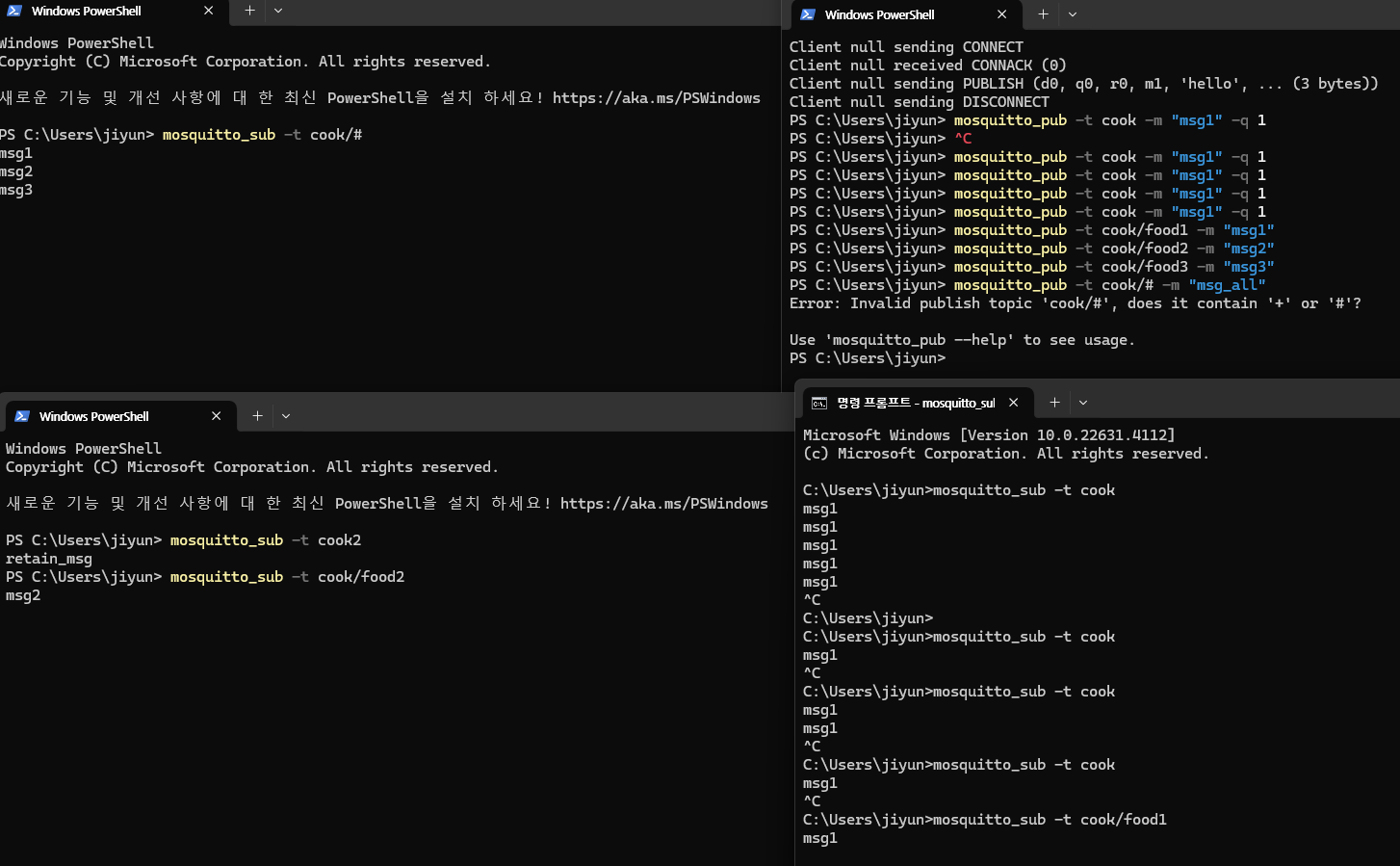This screenshot has width=1400, height=866.
Task: Close the tab in bottom-left PowerShell window
Action: (217, 416)
